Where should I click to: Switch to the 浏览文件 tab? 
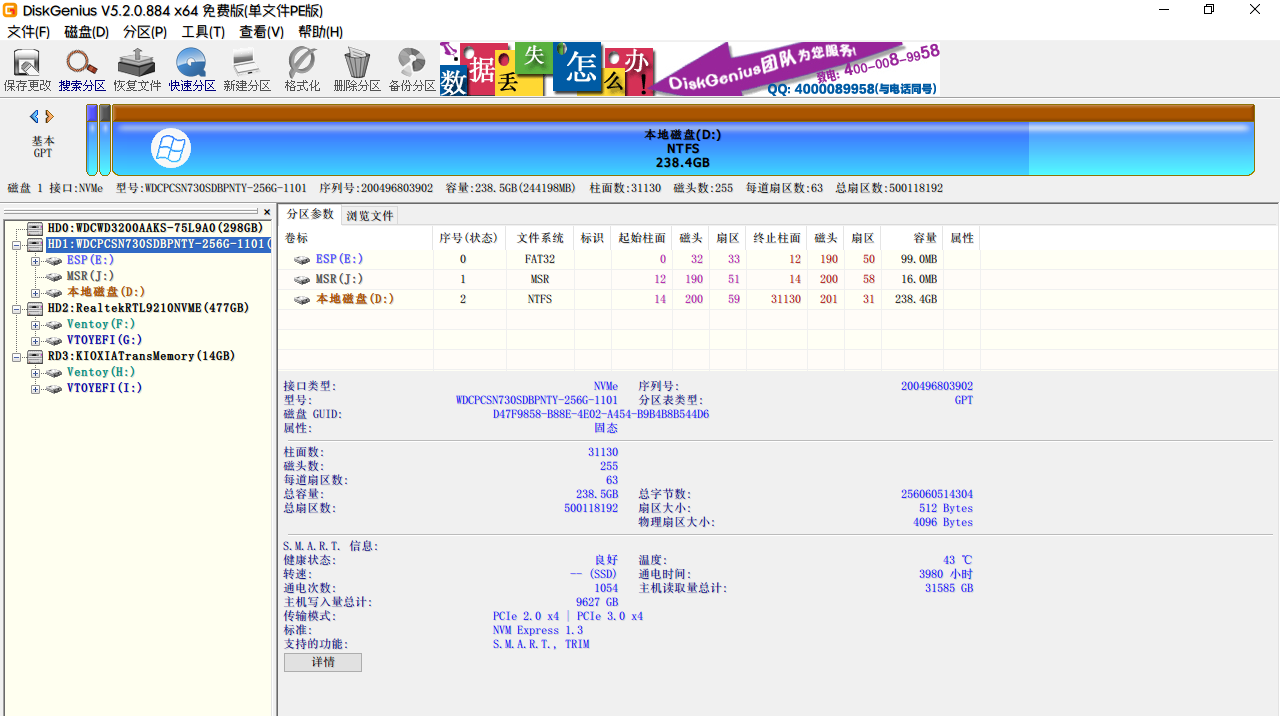pyautogui.click(x=370, y=215)
